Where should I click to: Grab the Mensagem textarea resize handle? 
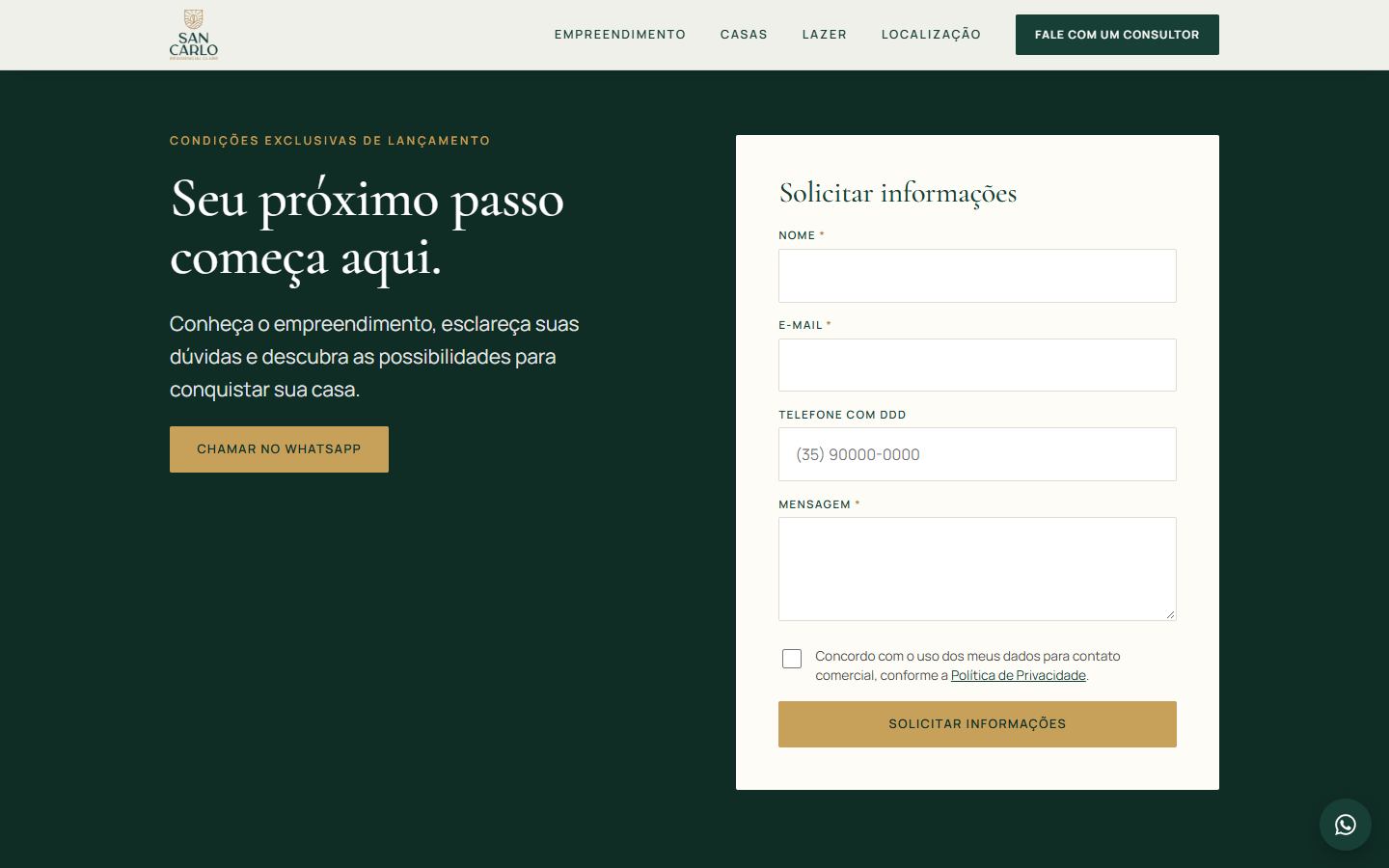(x=1170, y=614)
